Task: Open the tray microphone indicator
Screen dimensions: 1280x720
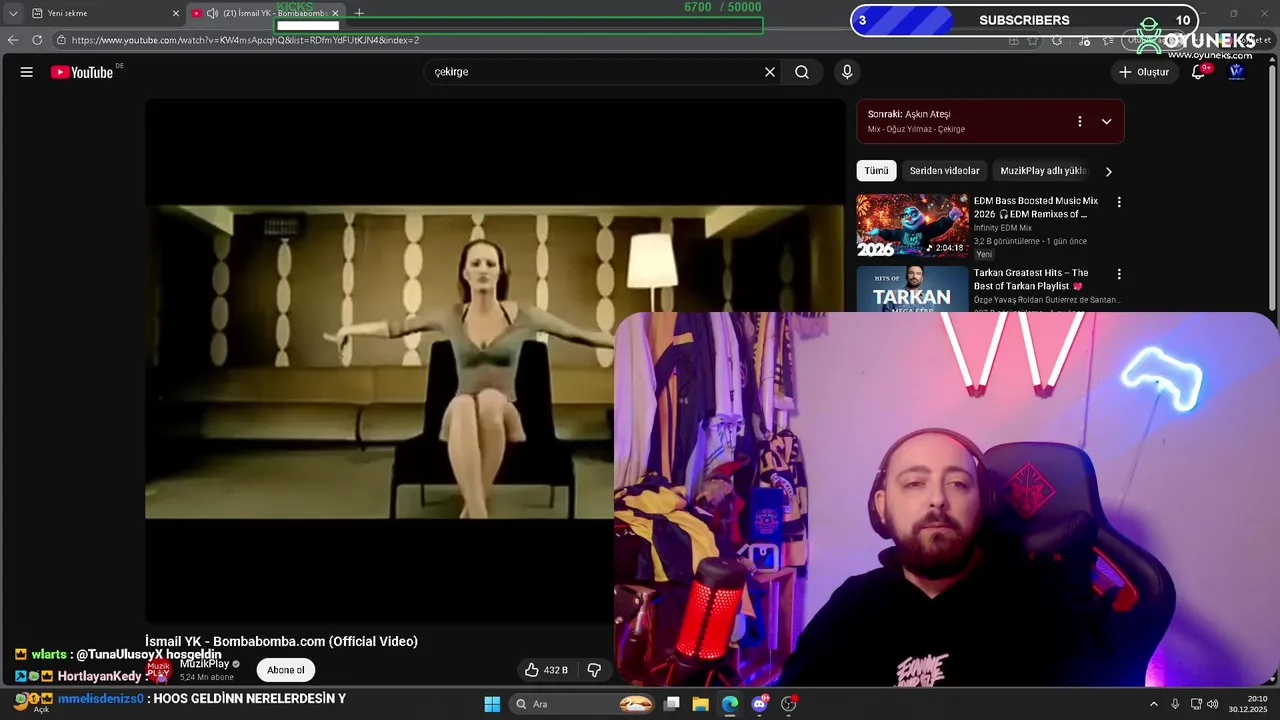Action: point(1175,704)
